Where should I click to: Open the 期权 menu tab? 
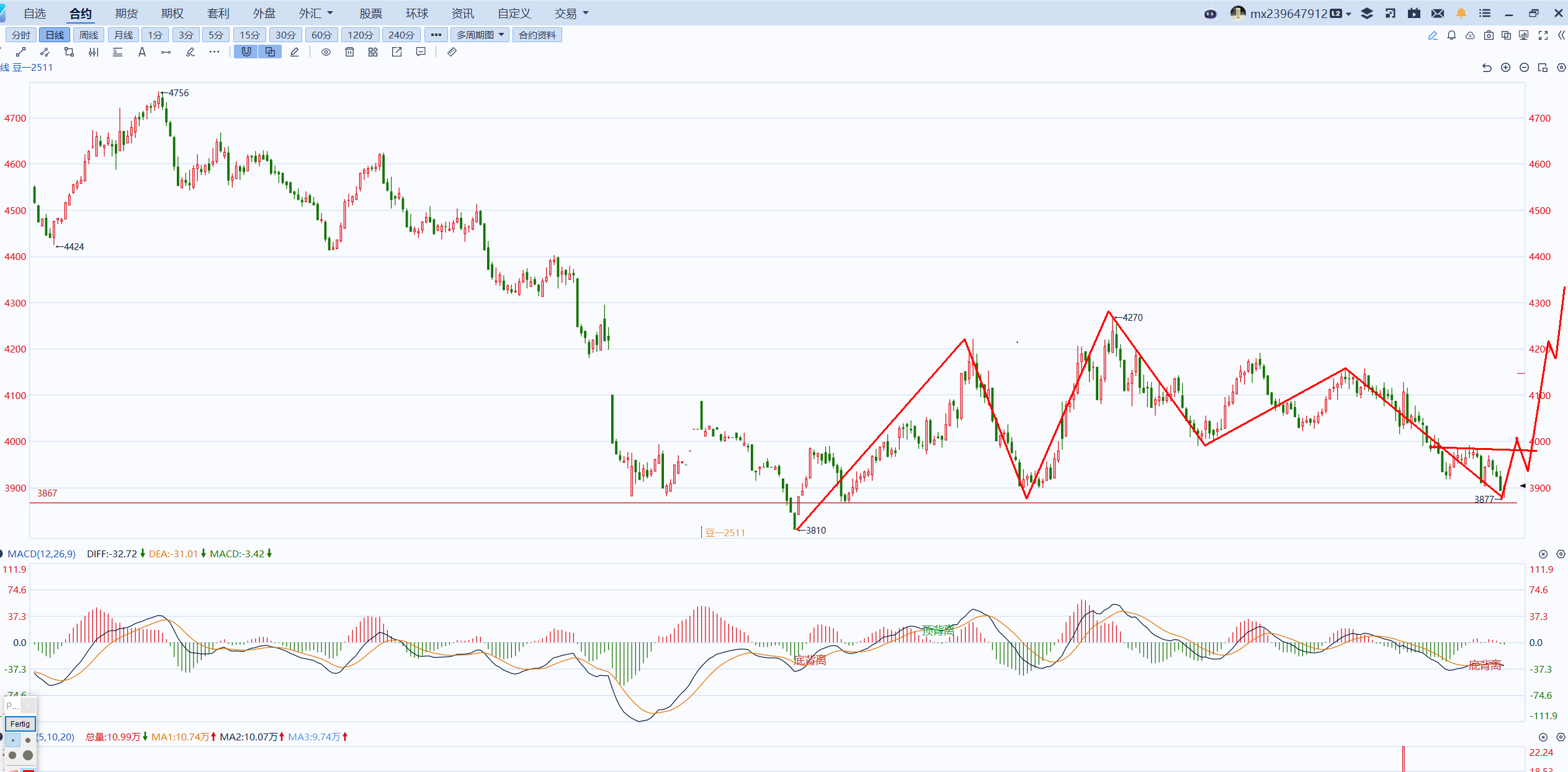coord(172,13)
